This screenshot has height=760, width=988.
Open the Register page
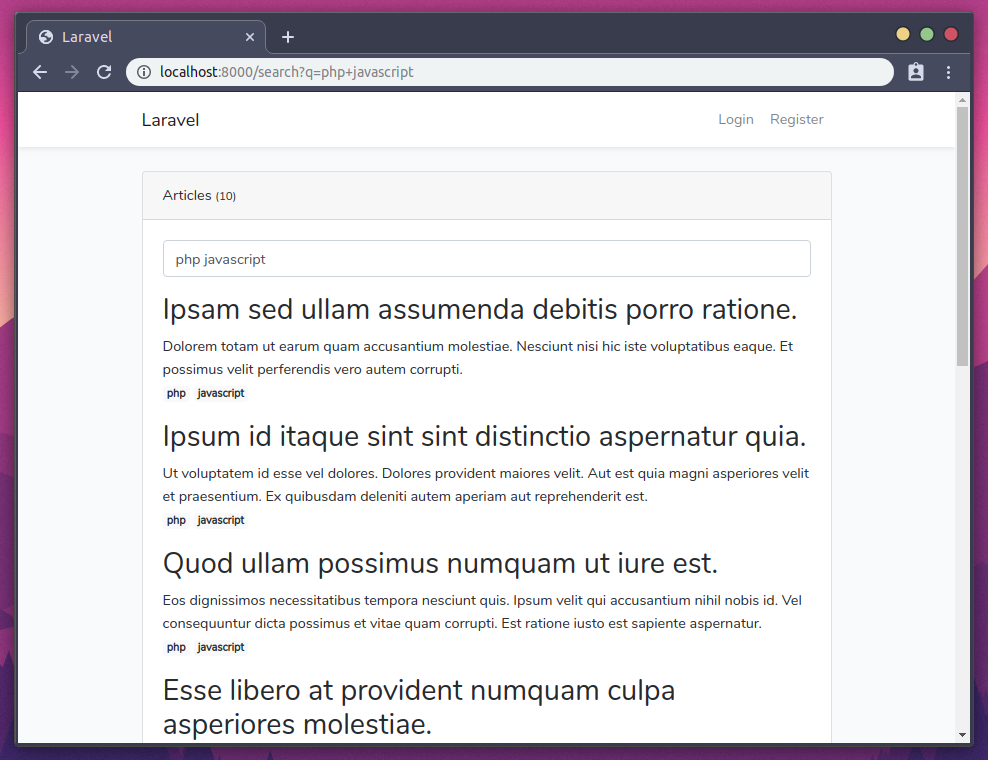(x=796, y=119)
